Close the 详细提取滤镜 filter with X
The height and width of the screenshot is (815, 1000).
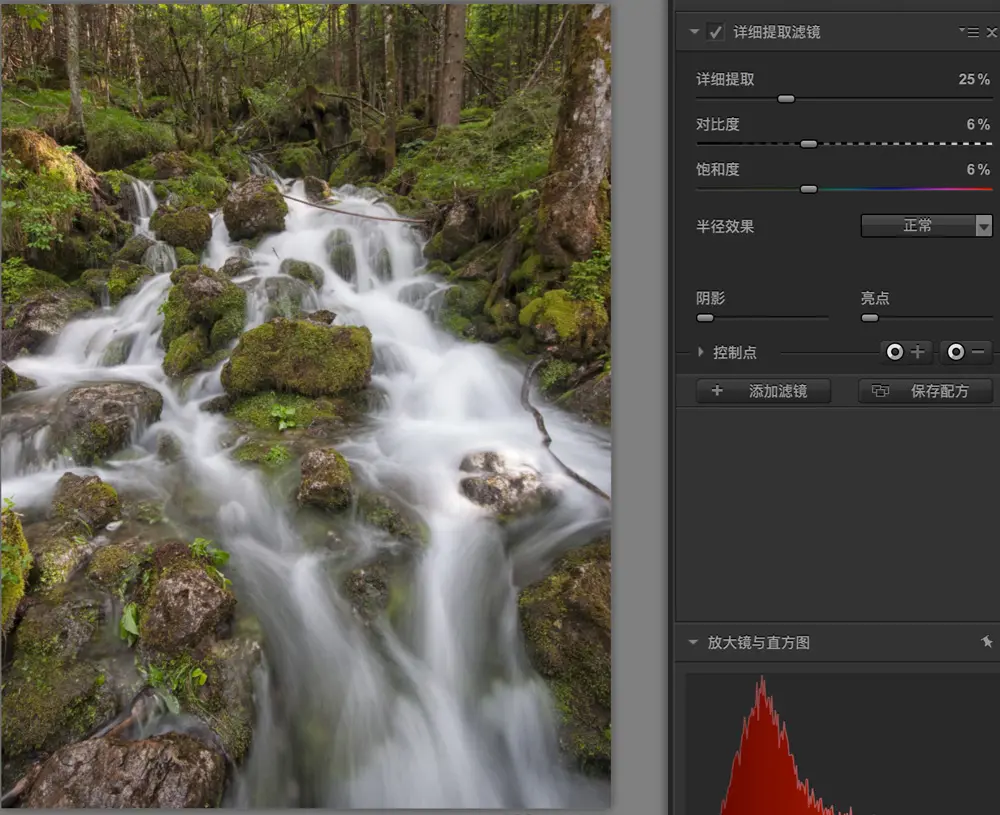[992, 32]
